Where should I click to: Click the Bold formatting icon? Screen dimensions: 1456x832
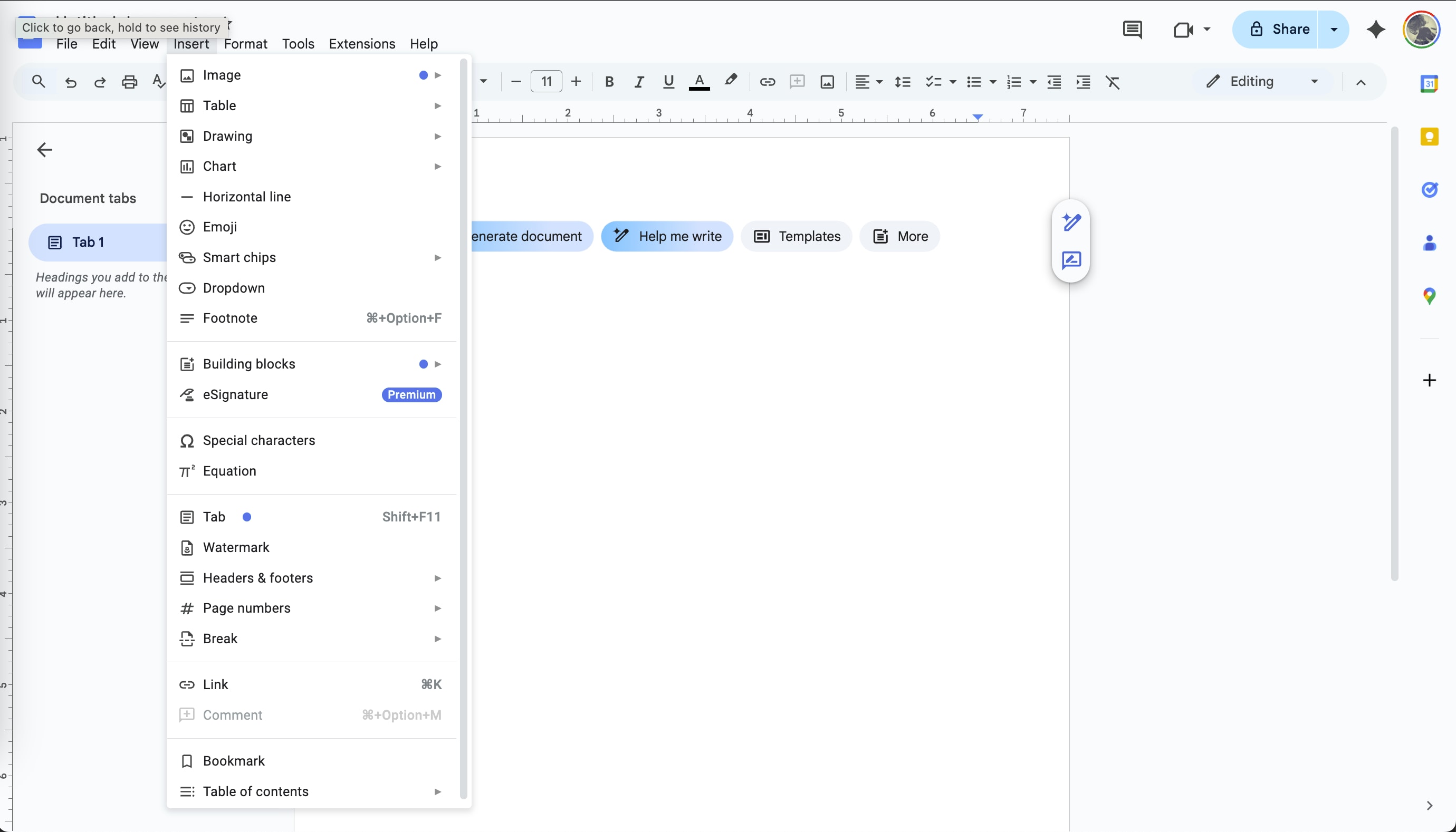pyautogui.click(x=609, y=82)
